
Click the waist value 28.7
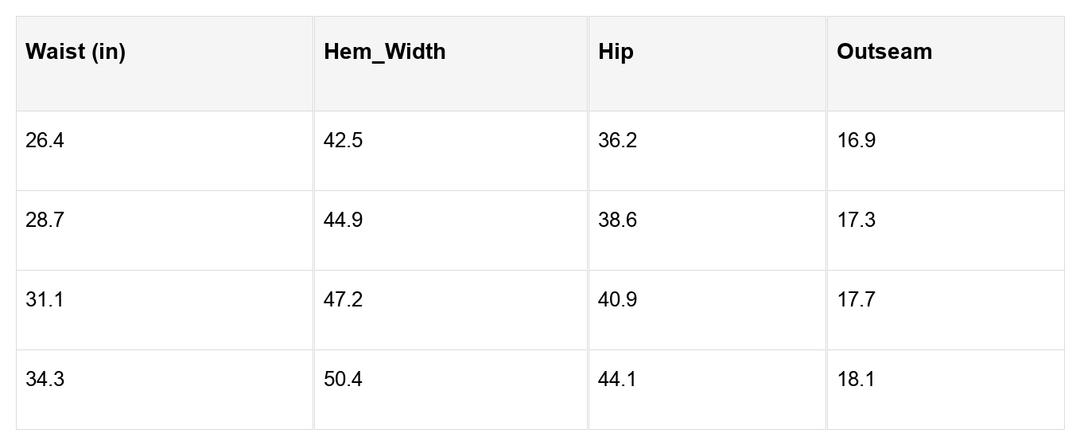coord(45,220)
